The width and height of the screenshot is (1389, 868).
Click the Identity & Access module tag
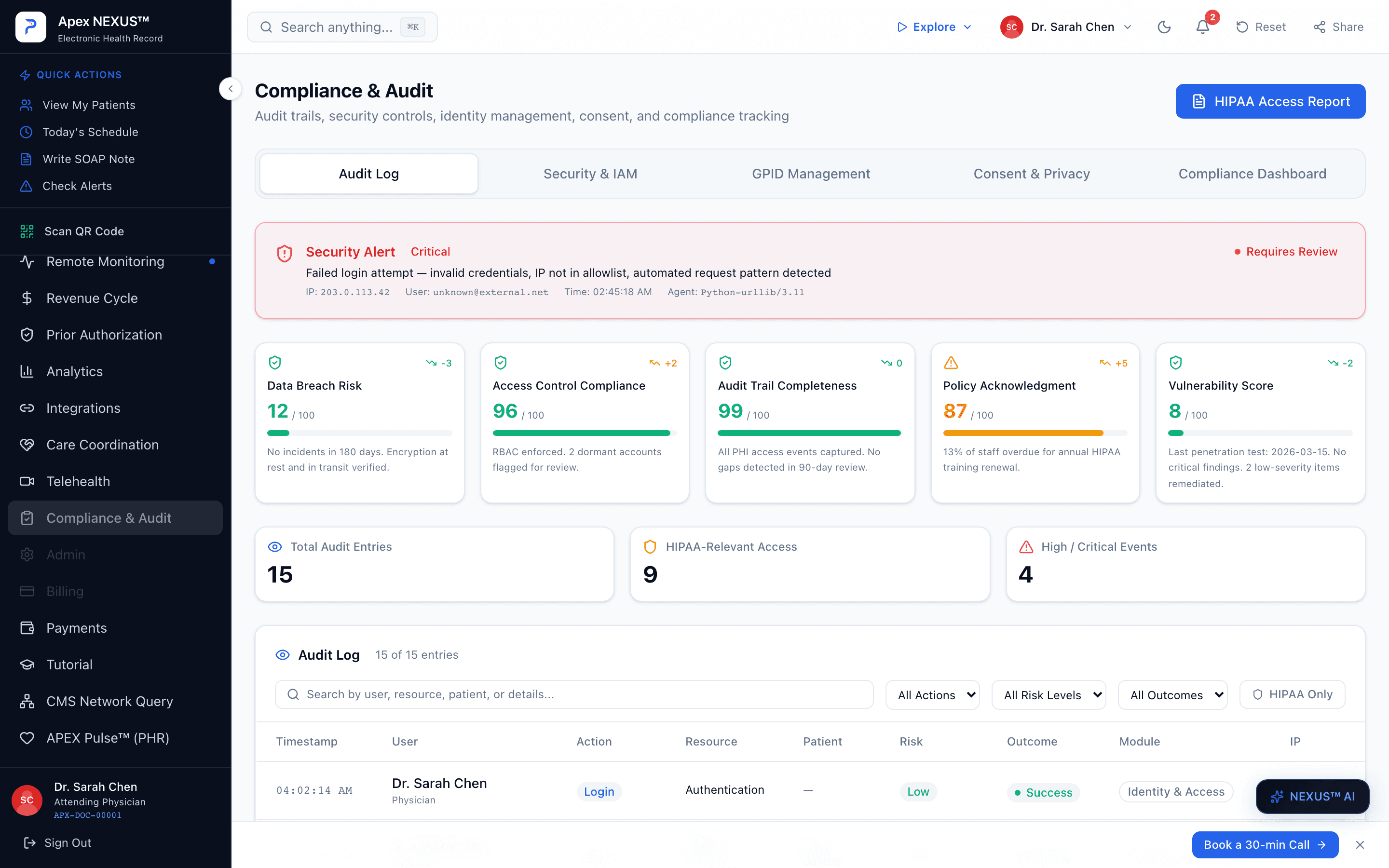point(1175,792)
